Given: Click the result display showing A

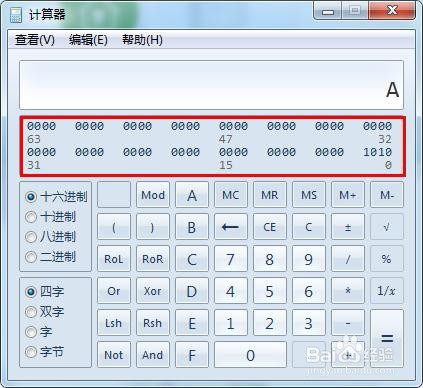Looking at the screenshot, I should click(211, 85).
